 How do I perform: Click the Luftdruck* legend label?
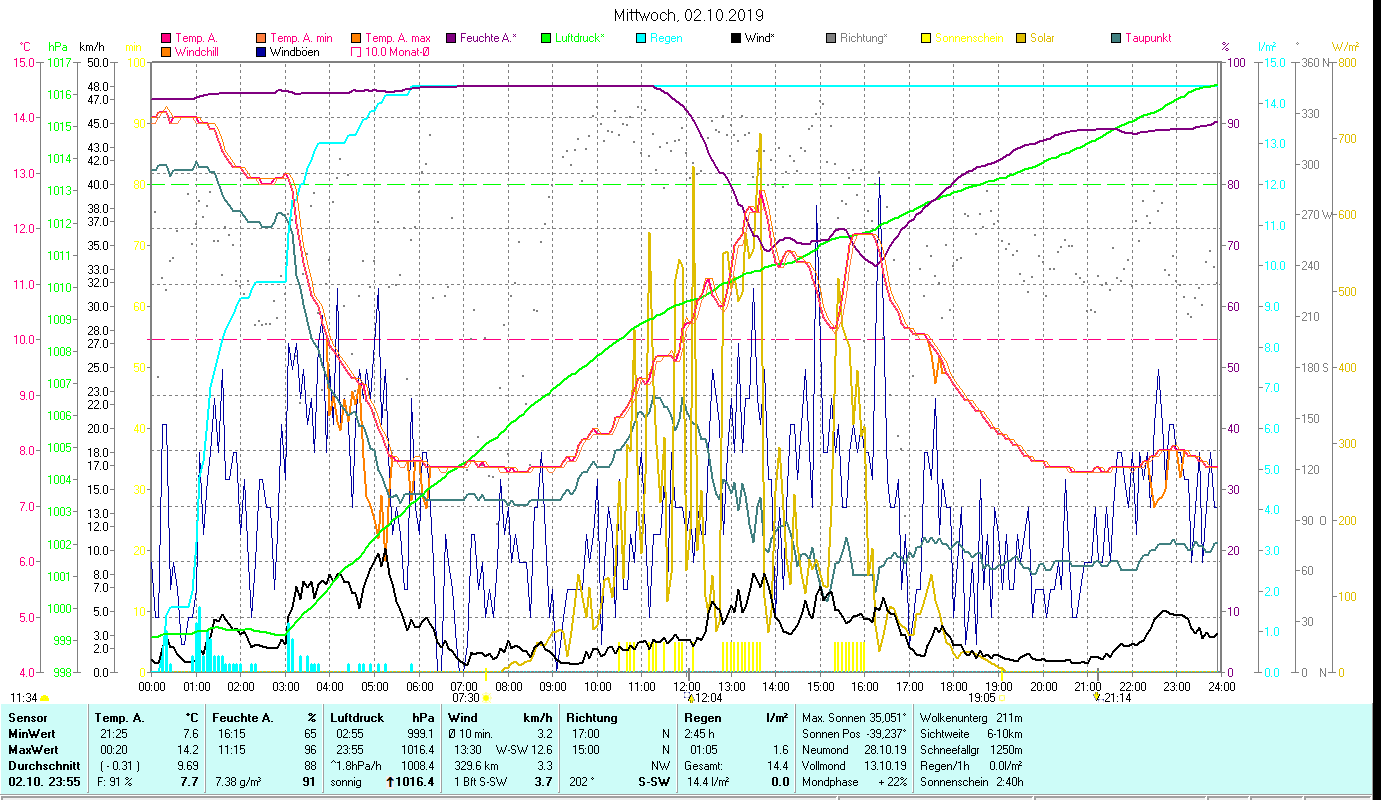tap(582, 38)
